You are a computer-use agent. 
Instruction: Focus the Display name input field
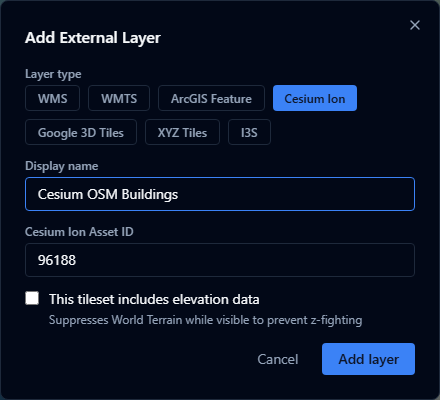[x=220, y=194]
